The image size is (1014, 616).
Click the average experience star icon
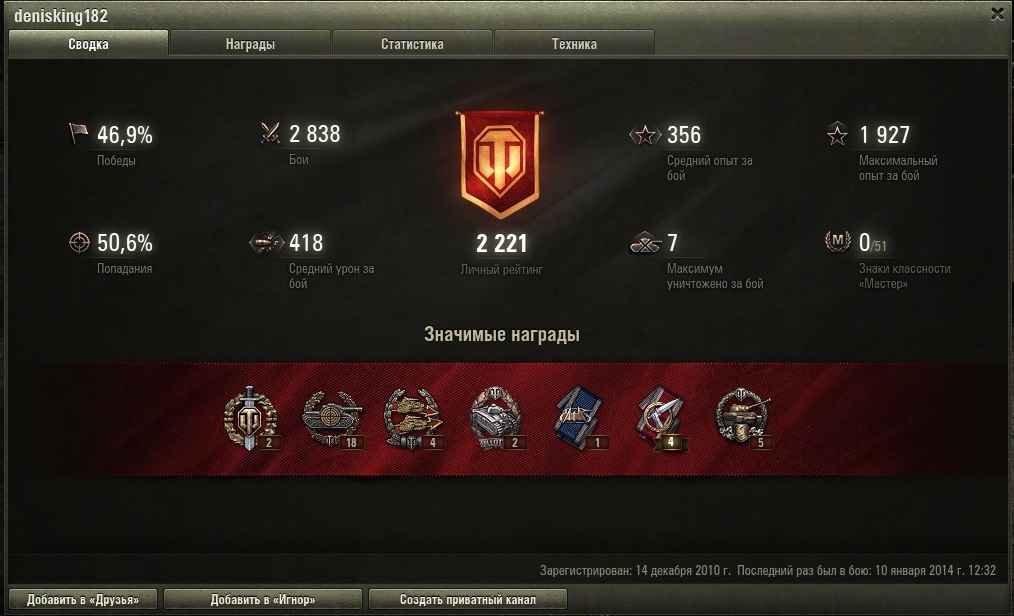[x=645, y=134]
